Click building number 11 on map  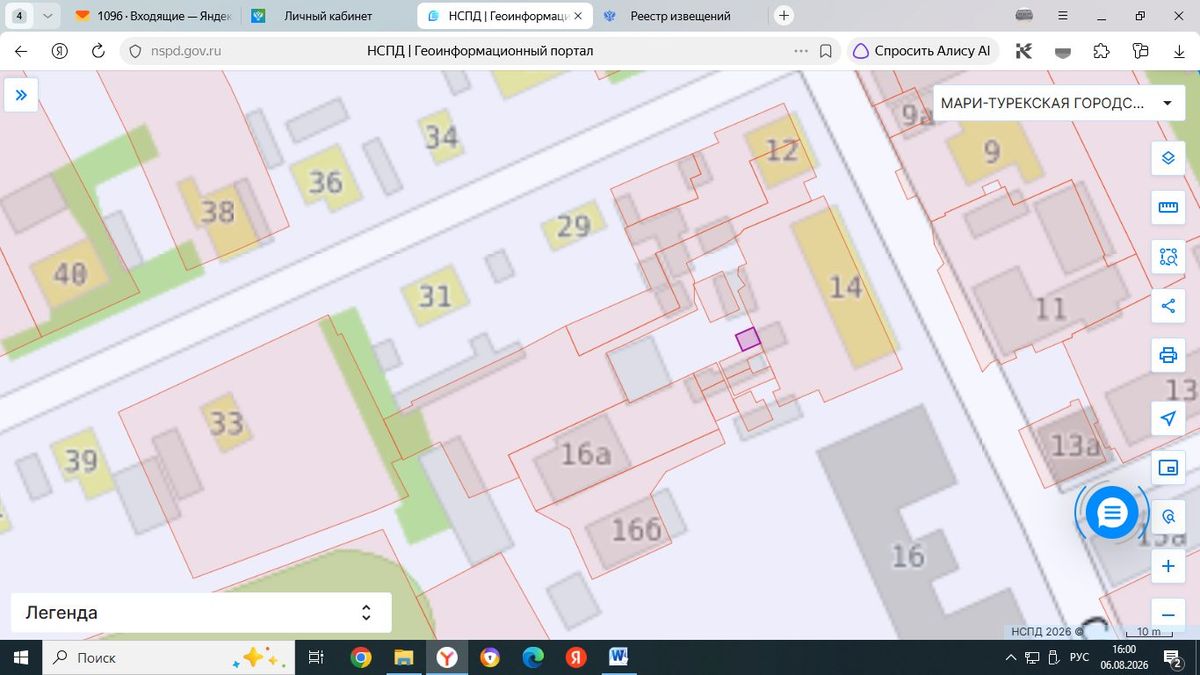pos(1050,308)
